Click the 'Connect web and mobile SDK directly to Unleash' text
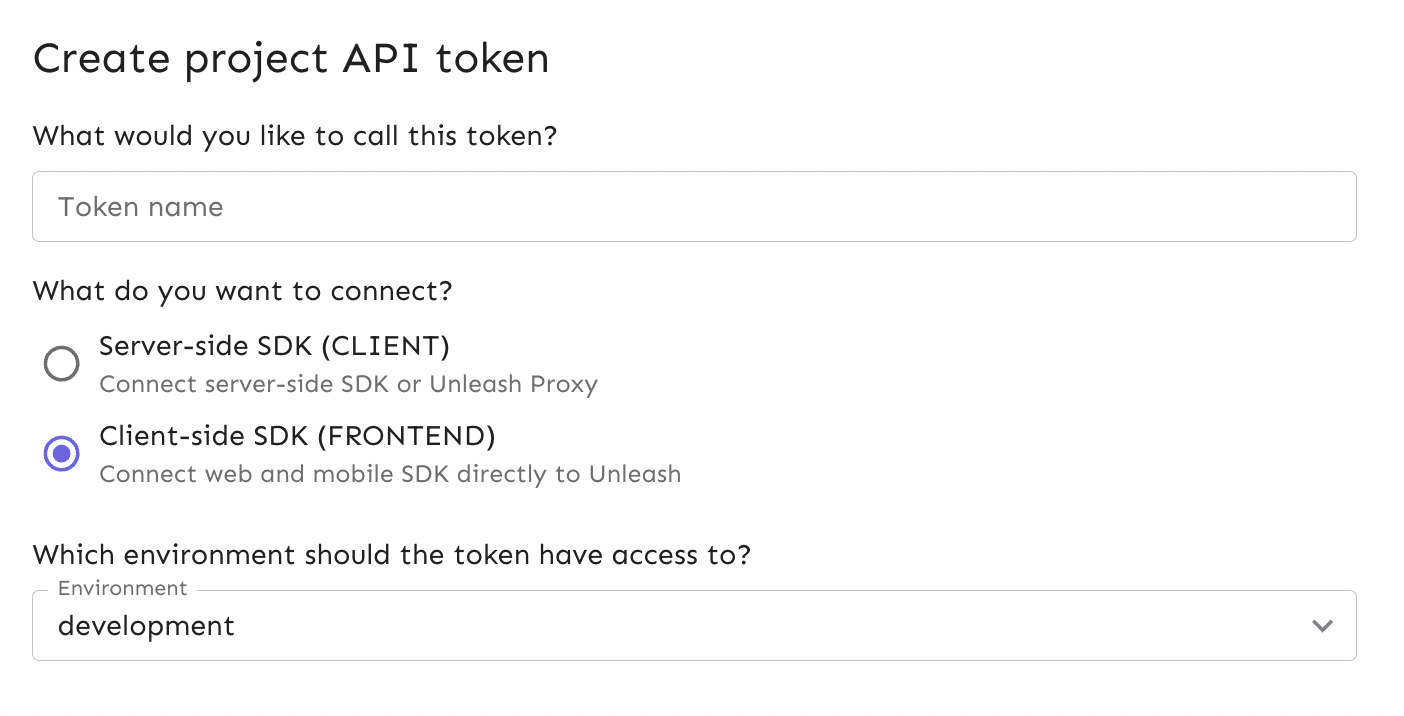 (390, 473)
